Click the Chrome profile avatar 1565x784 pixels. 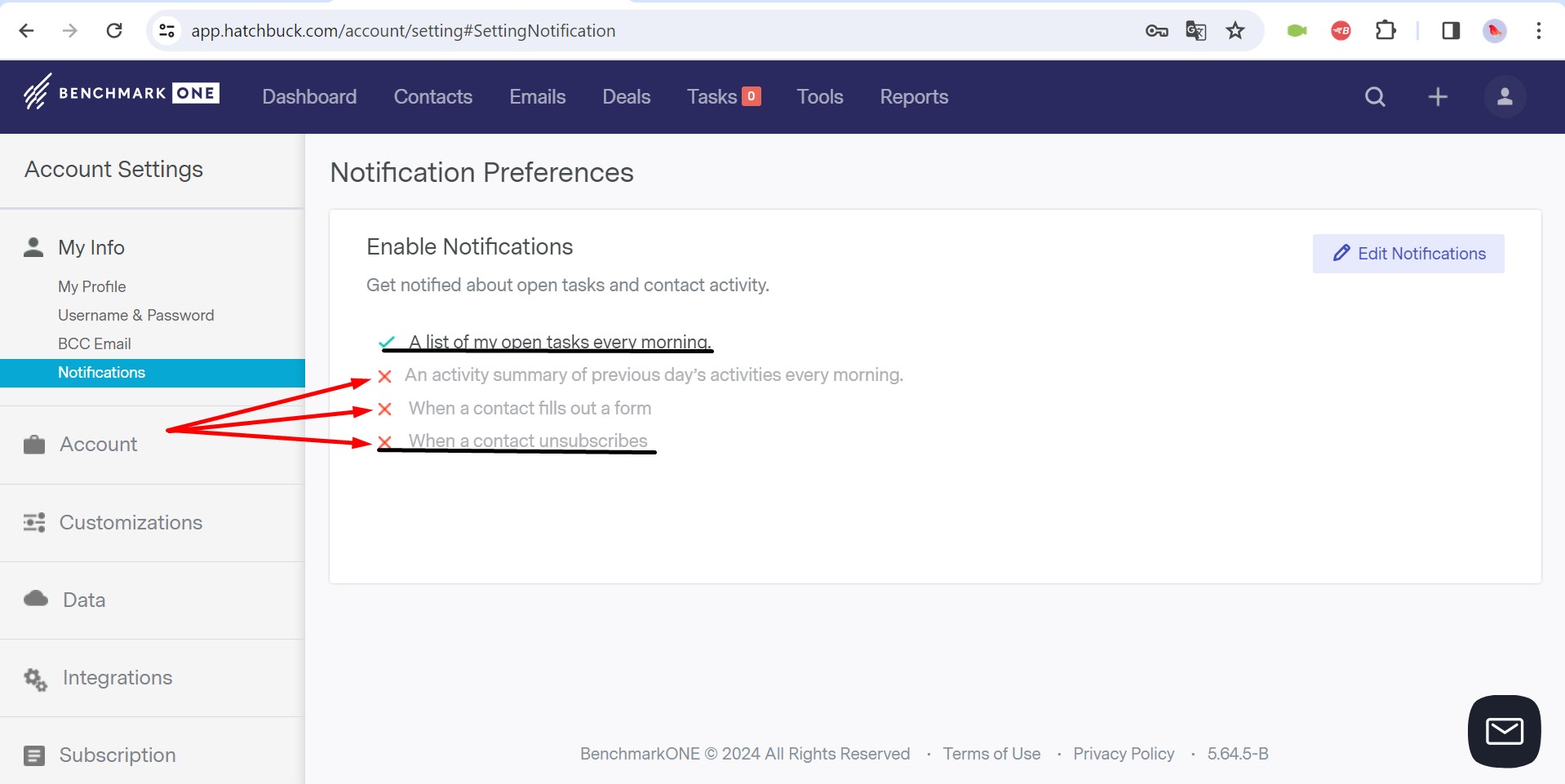point(1494,31)
